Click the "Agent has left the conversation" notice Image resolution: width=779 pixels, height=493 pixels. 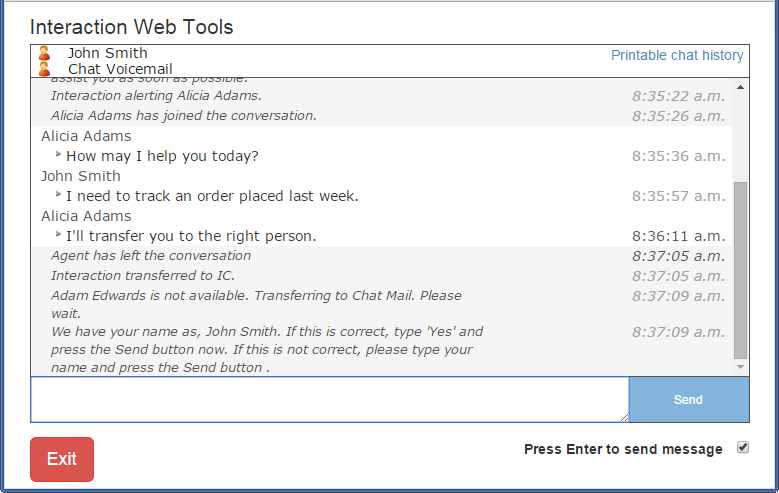pyautogui.click(x=151, y=255)
